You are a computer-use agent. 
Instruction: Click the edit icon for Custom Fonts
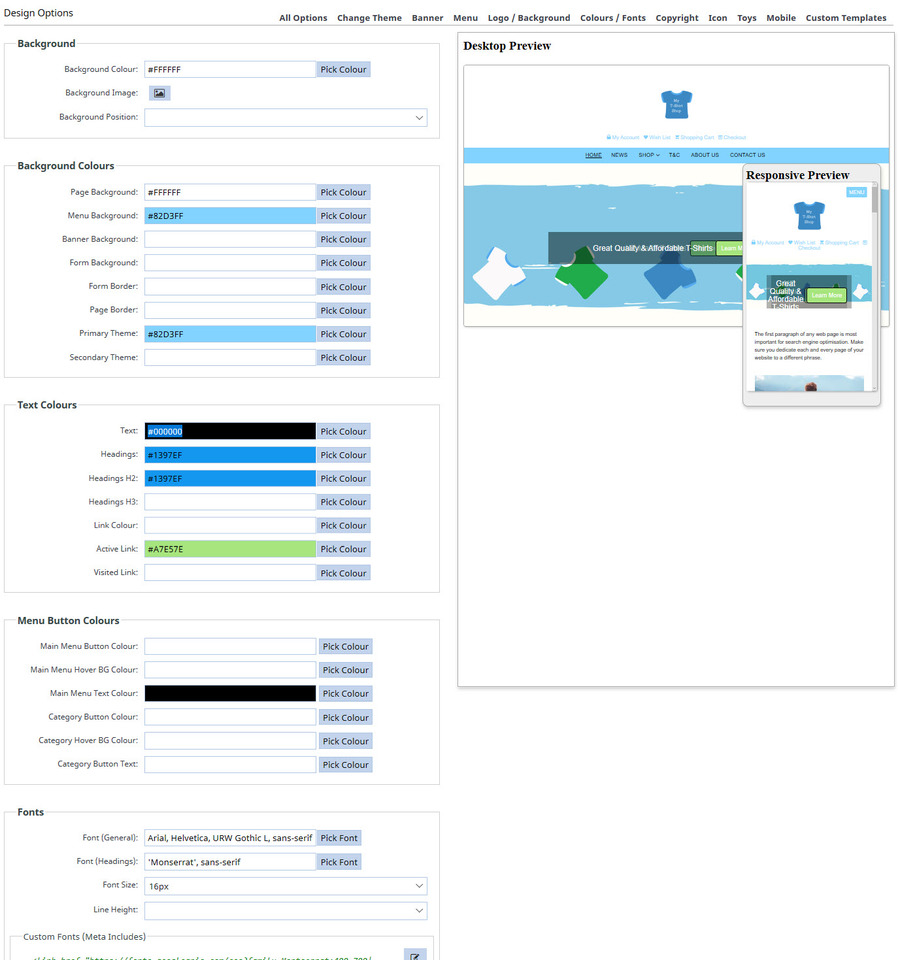[415, 955]
